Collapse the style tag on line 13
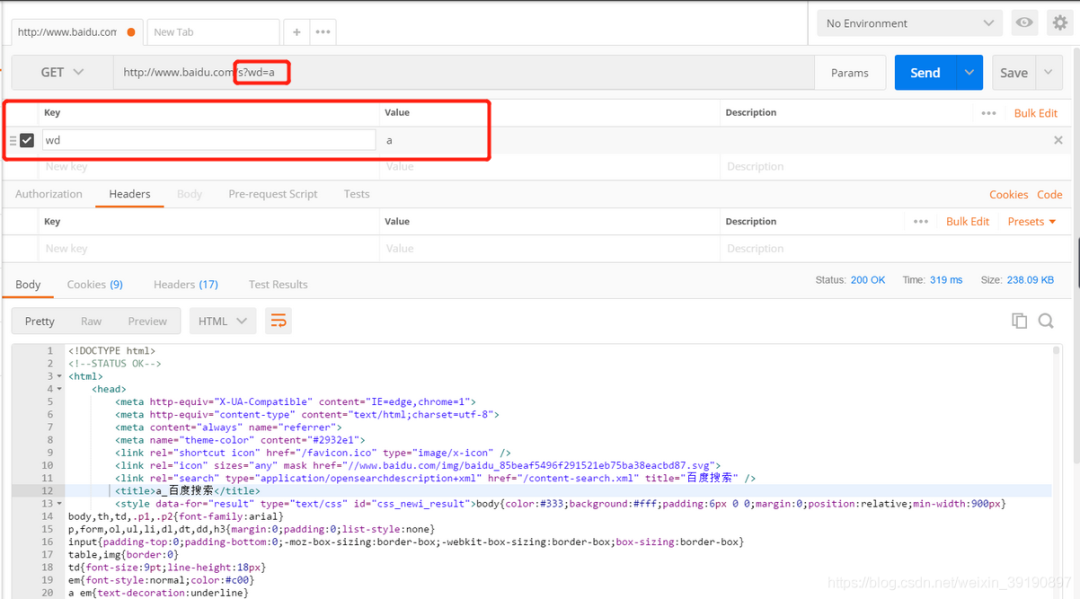The height and width of the screenshot is (599, 1080). [x=59, y=504]
